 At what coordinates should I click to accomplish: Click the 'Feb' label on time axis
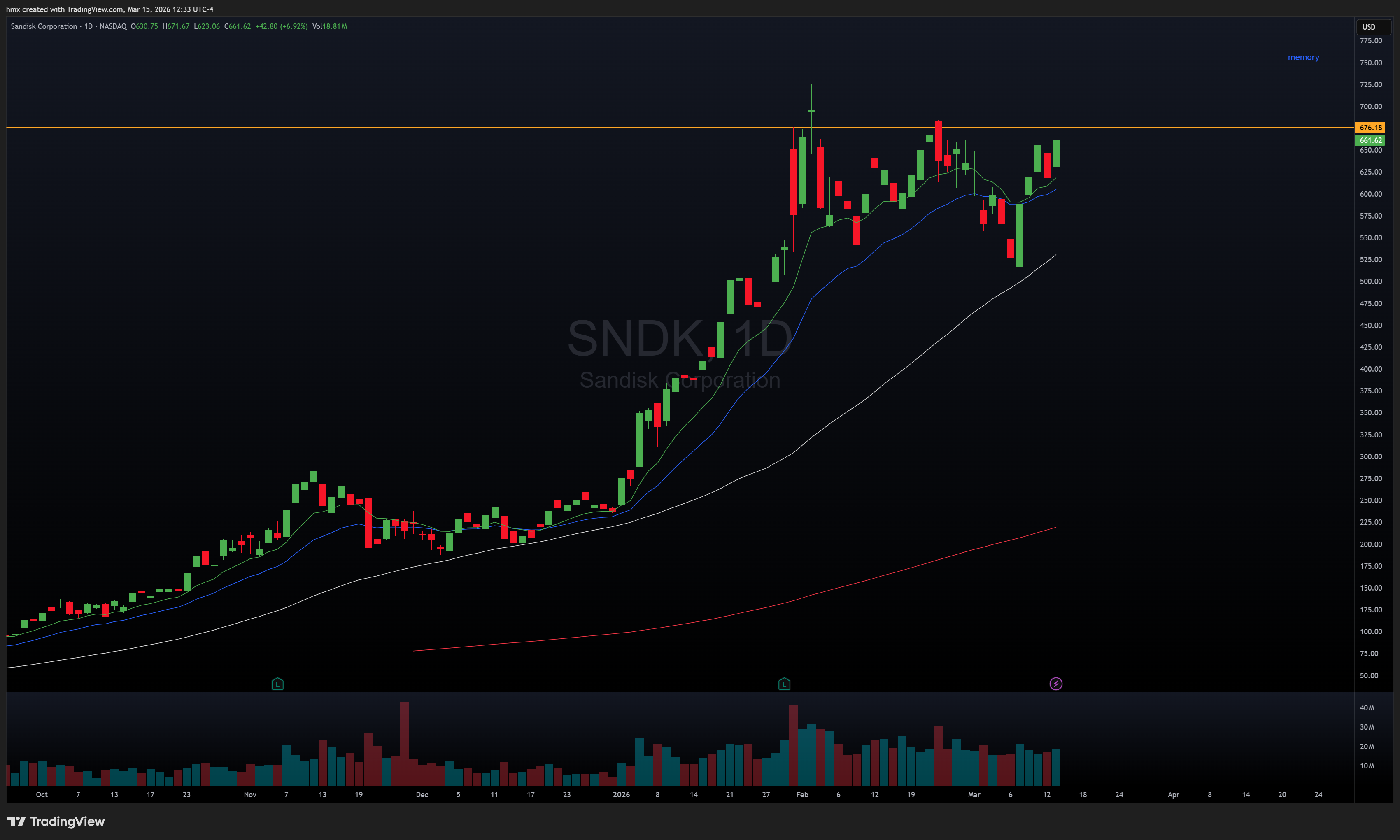click(802, 795)
